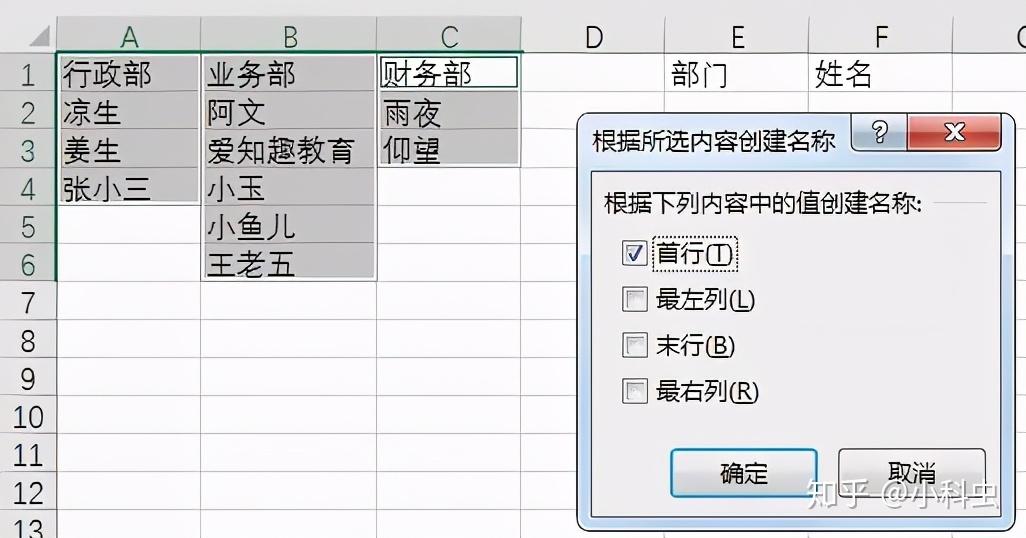The image size is (1026, 538).
Task: Click cell containing 财务部
Action: click(x=449, y=73)
